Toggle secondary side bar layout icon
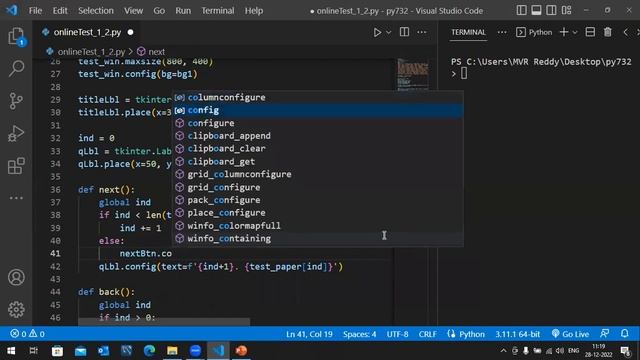The image size is (640, 360). (x=551, y=10)
